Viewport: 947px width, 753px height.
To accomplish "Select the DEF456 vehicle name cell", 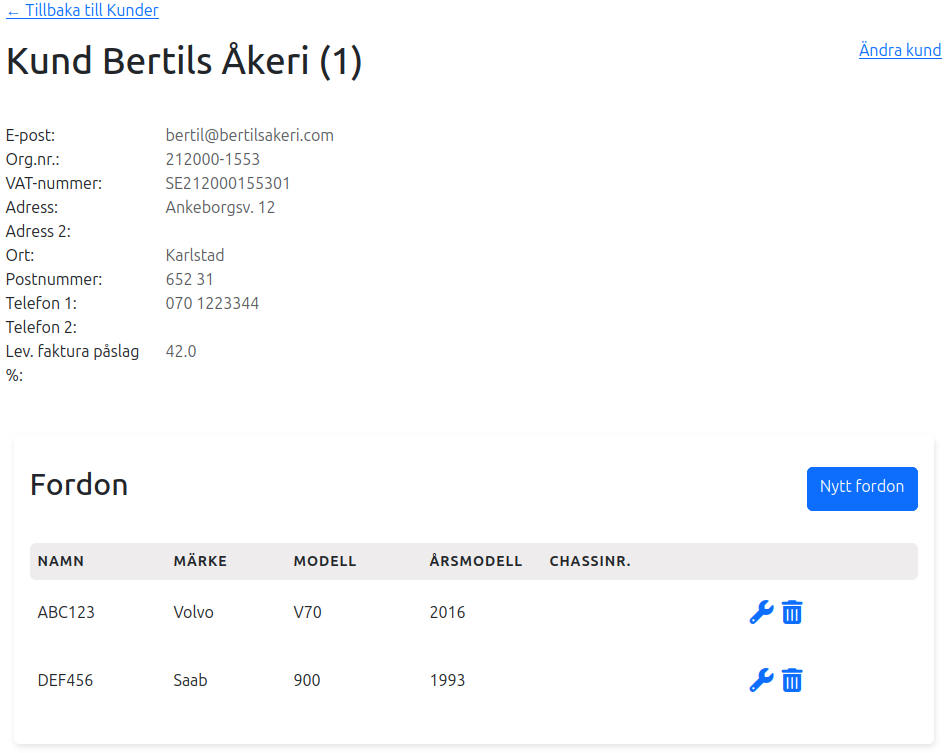I will point(65,680).
